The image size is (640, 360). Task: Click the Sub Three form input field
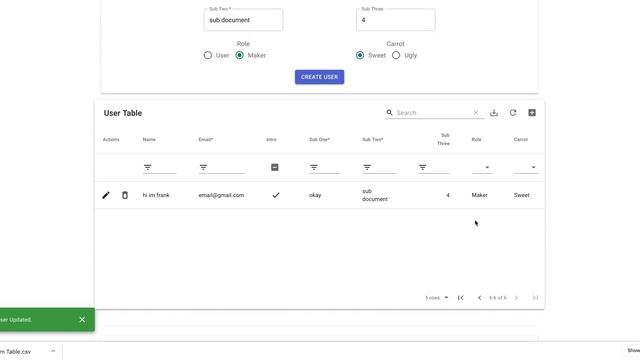tap(396, 20)
